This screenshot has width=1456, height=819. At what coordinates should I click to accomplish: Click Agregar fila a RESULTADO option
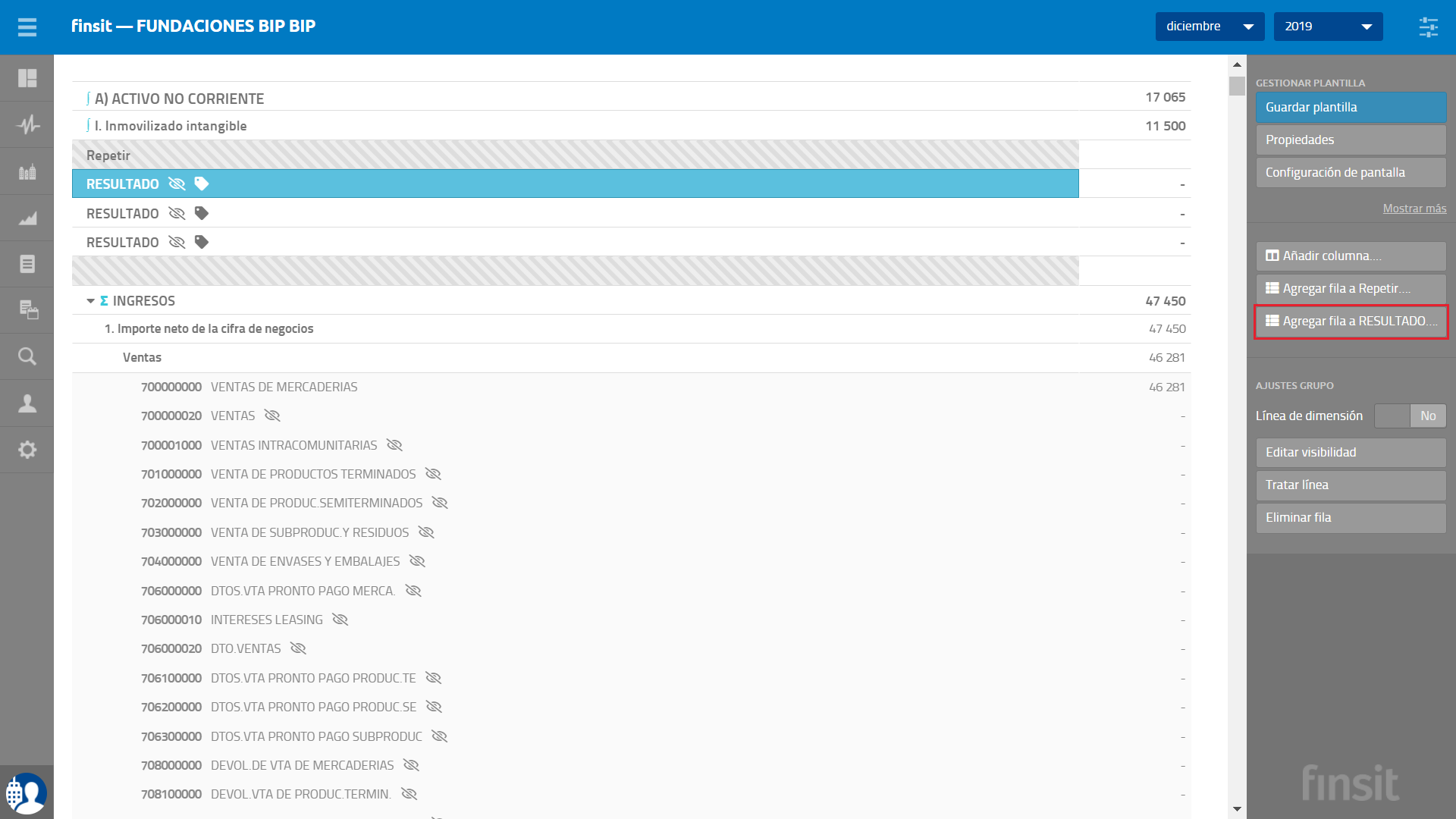click(1351, 321)
